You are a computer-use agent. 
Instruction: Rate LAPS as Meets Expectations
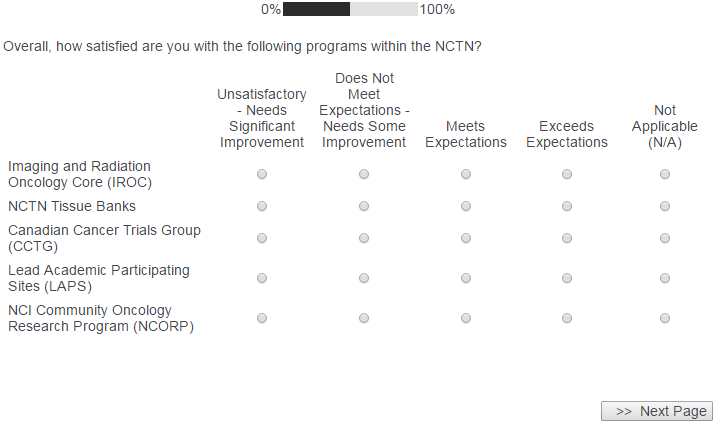(x=465, y=278)
